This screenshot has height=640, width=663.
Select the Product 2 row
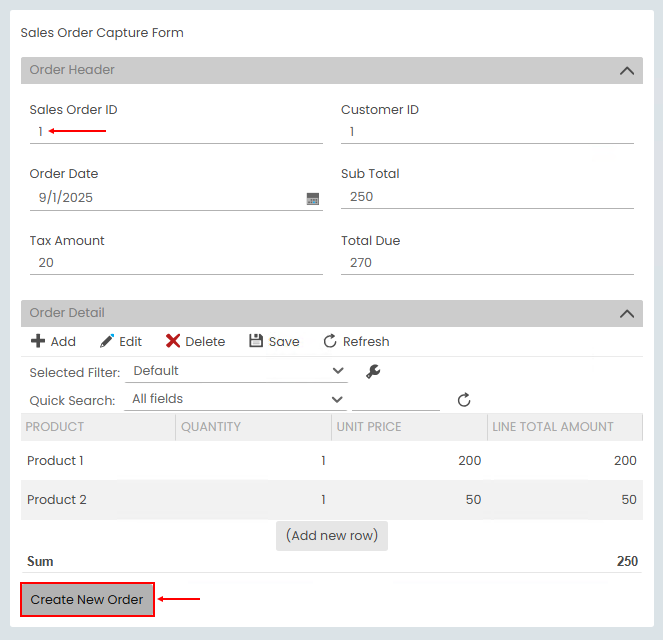coord(57,500)
